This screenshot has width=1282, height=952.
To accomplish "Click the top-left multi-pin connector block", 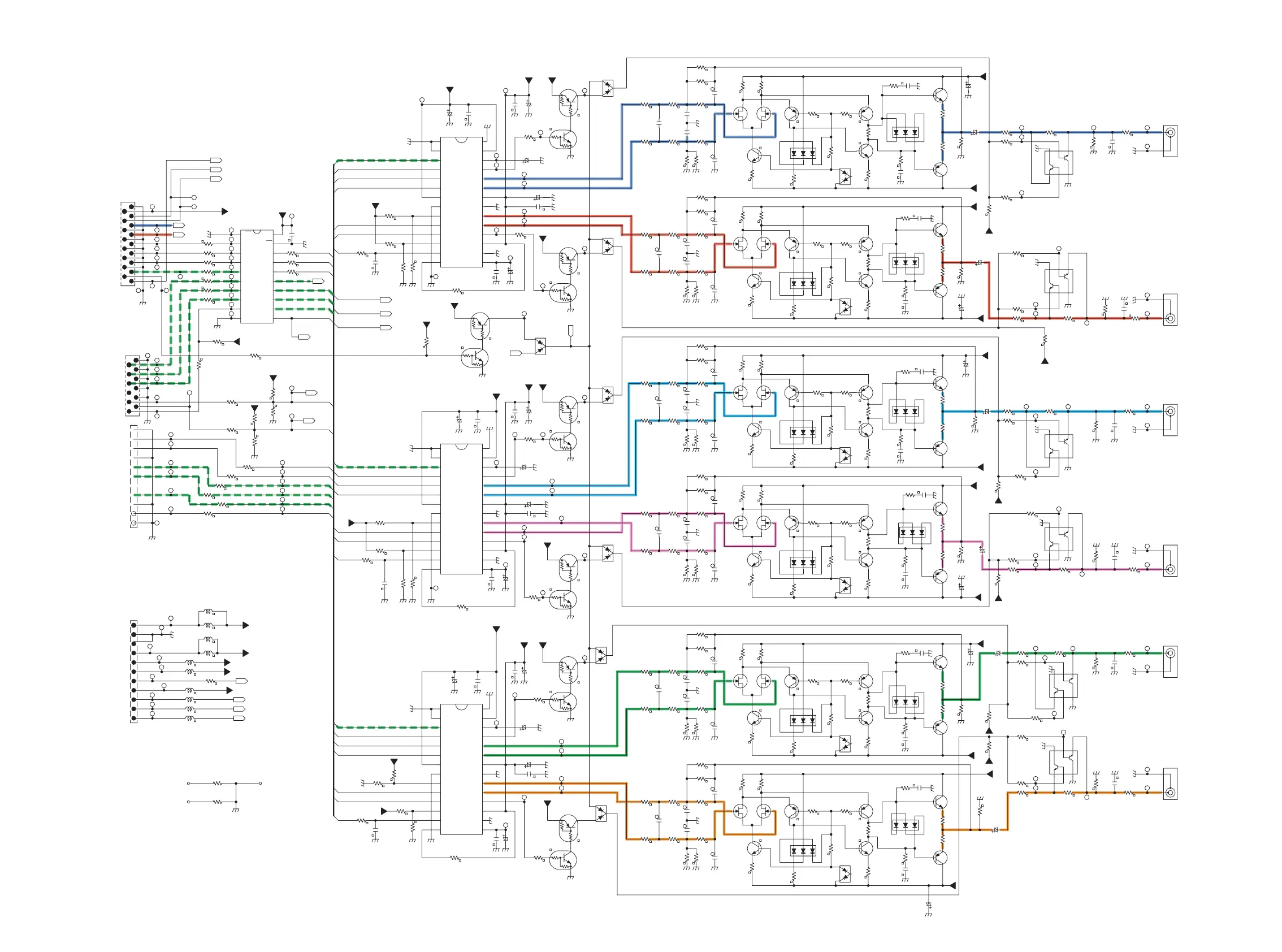I will coord(127,244).
